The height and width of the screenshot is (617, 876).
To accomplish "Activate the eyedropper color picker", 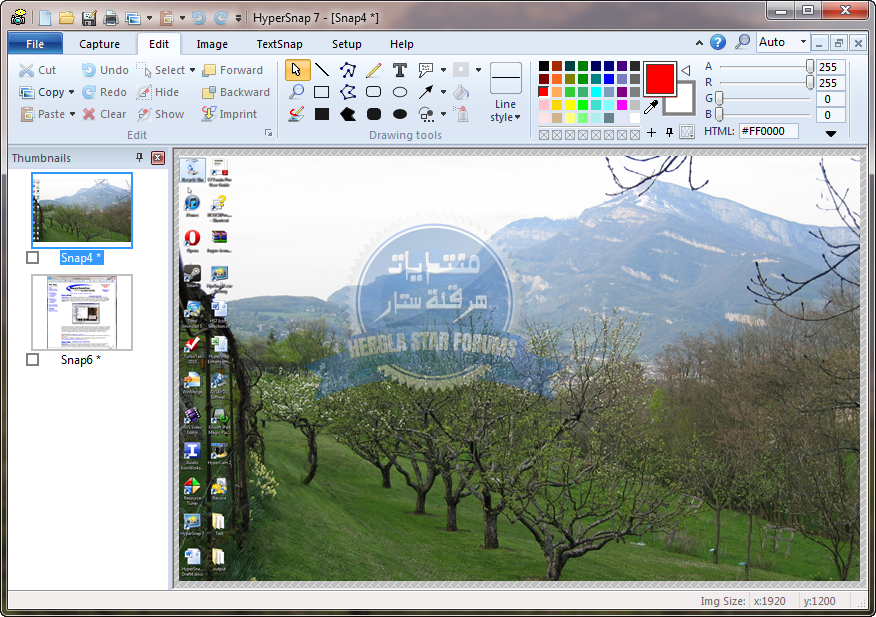I will [x=651, y=106].
